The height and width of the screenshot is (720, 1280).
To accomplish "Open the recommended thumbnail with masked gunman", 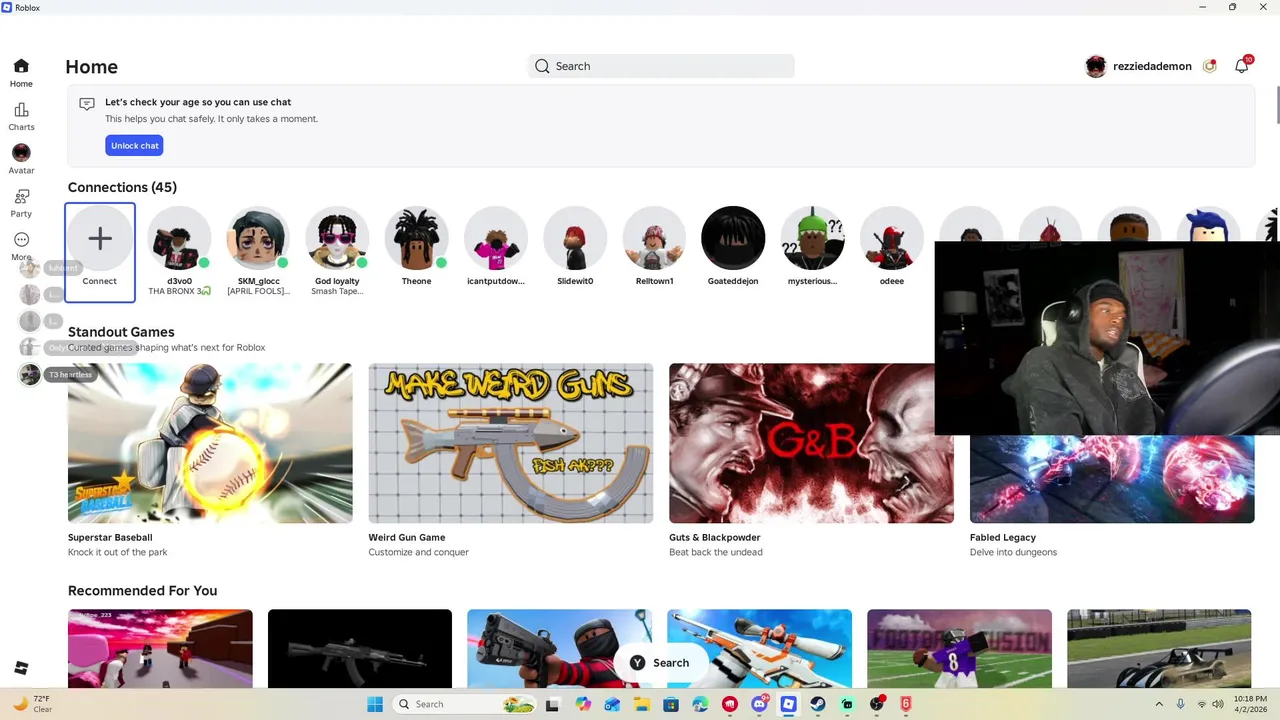I will [x=559, y=648].
